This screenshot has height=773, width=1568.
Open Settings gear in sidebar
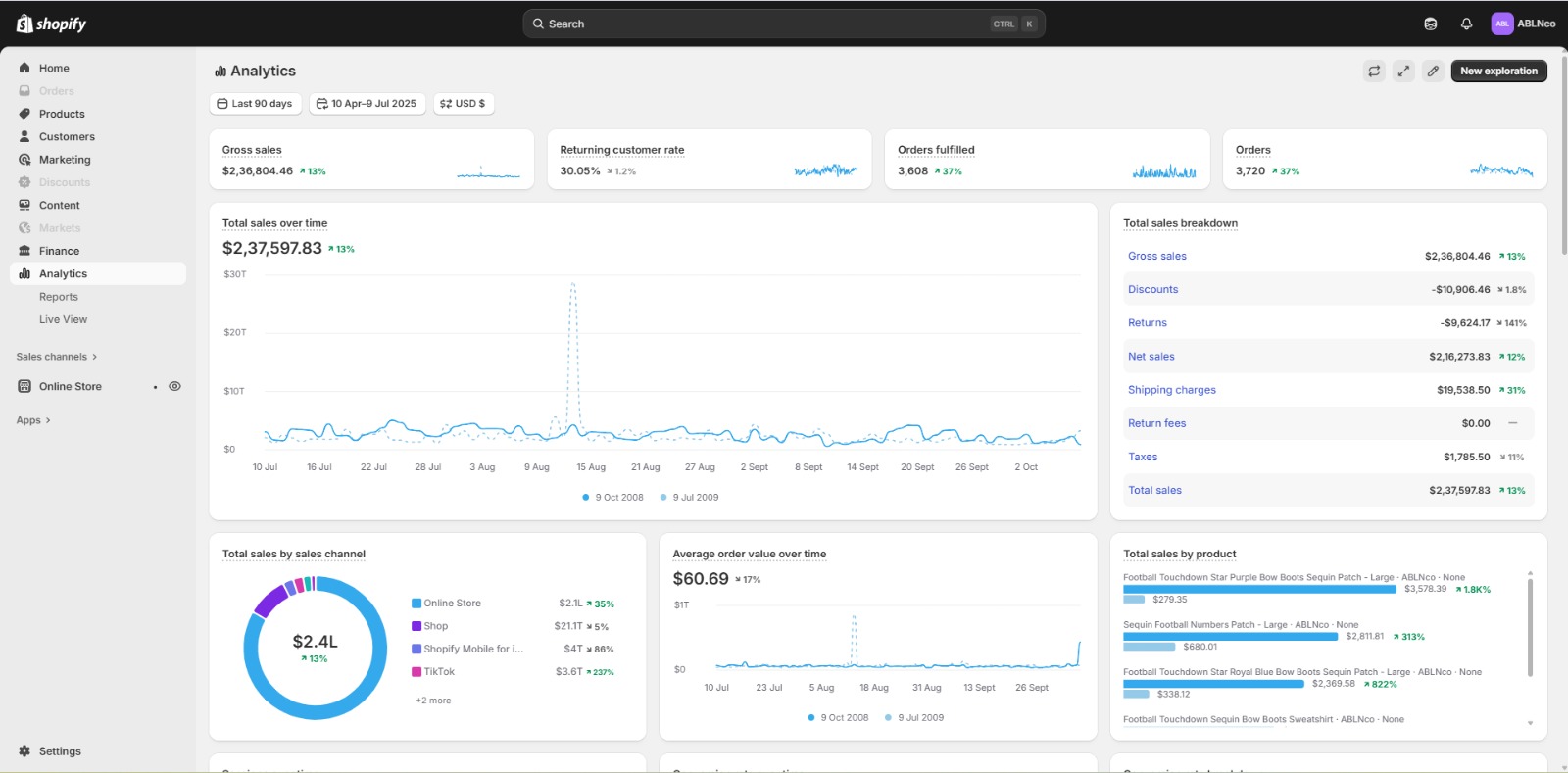pos(24,751)
